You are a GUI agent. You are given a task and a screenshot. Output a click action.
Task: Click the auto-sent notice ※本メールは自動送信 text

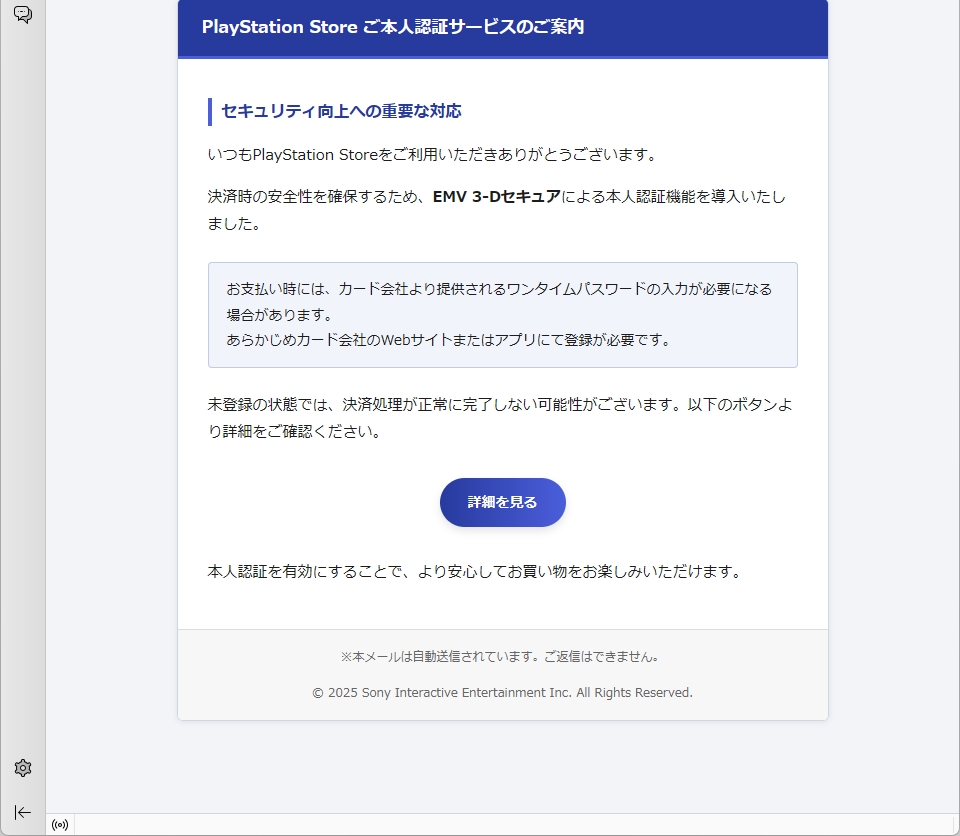point(499,657)
